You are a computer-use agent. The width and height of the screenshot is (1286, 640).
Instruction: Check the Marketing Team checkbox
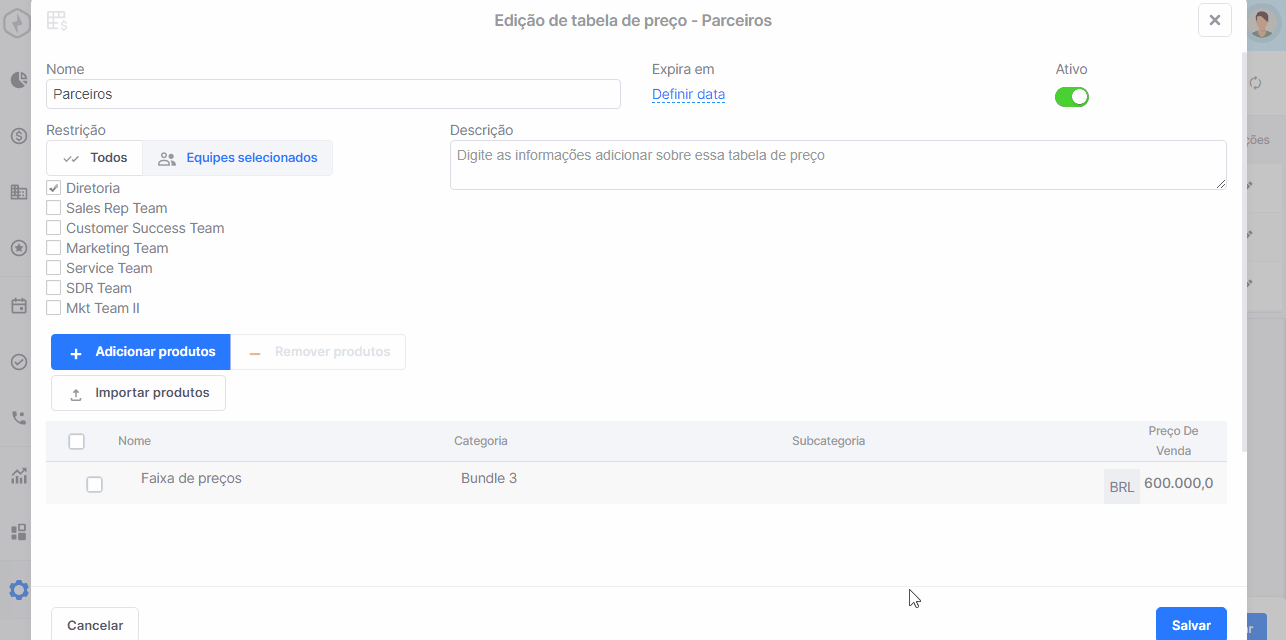pyautogui.click(x=54, y=248)
